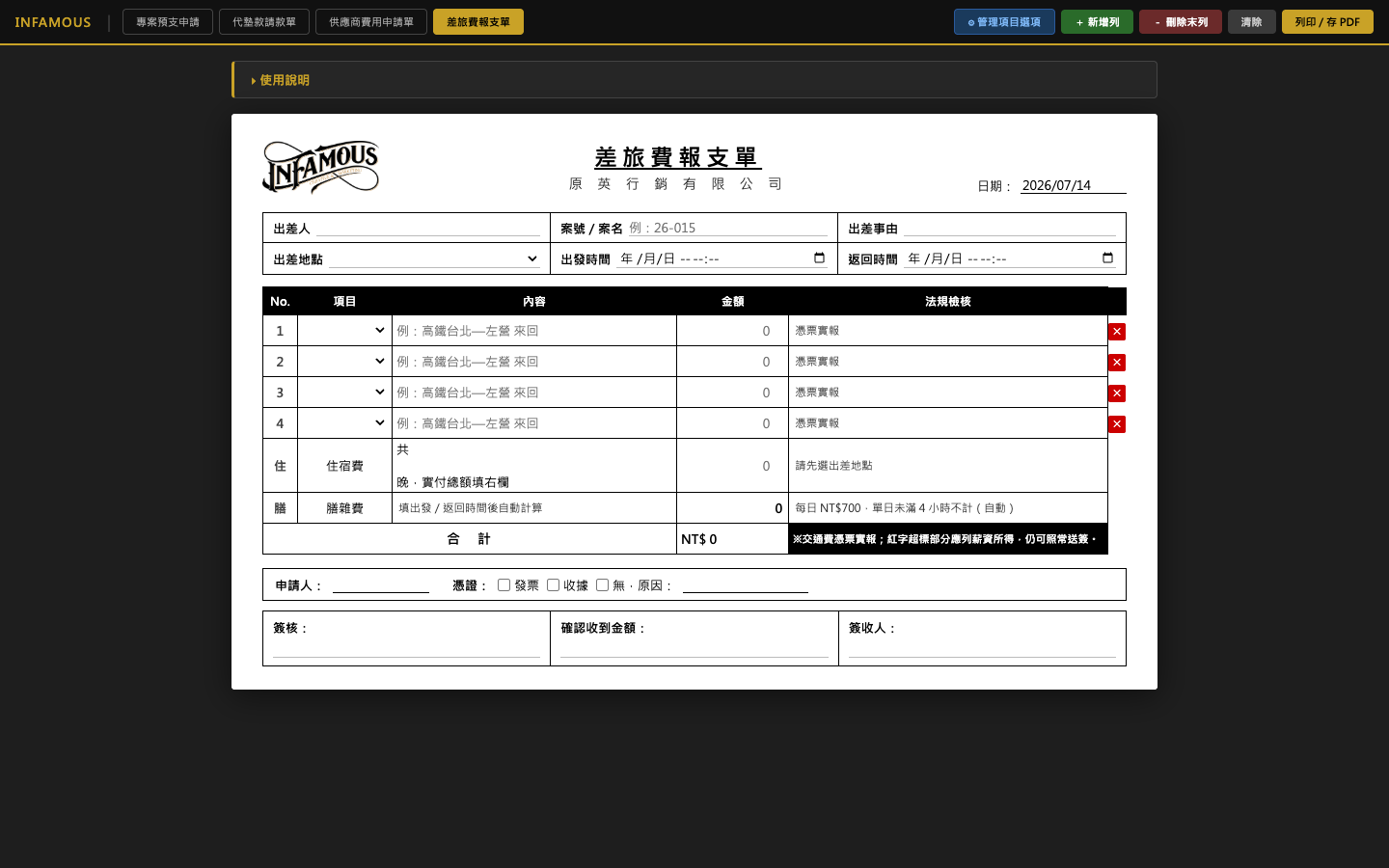1389x868 pixels.
Task: Click 填出發 / 返回時間後自動計算 text
Action: [471, 508]
